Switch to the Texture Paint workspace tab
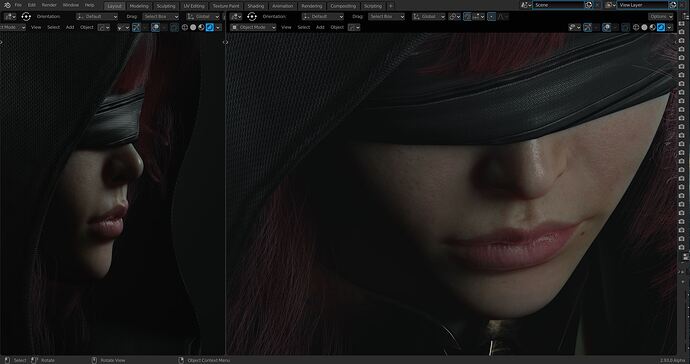Image resolution: width=690 pixels, height=364 pixels. [226, 6]
